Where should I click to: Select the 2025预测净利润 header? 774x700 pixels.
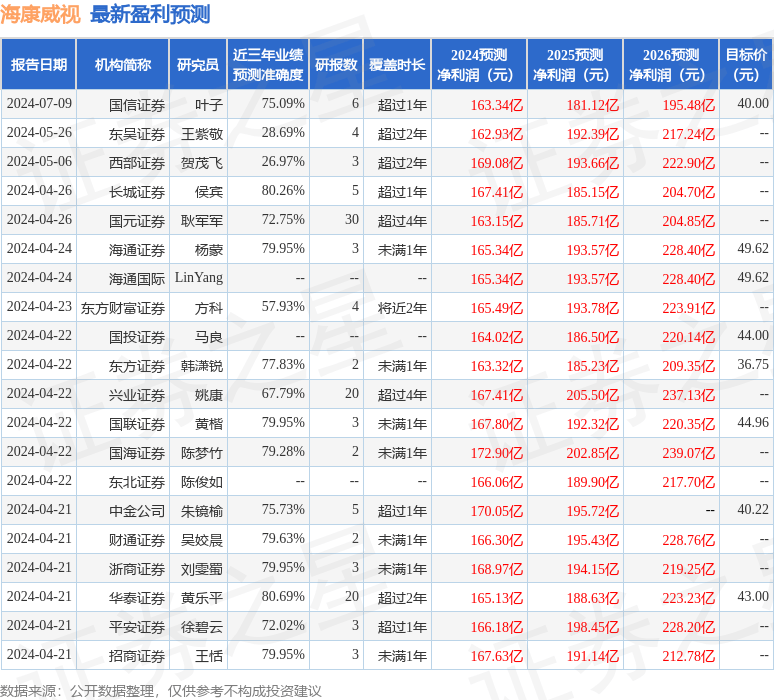click(575, 65)
